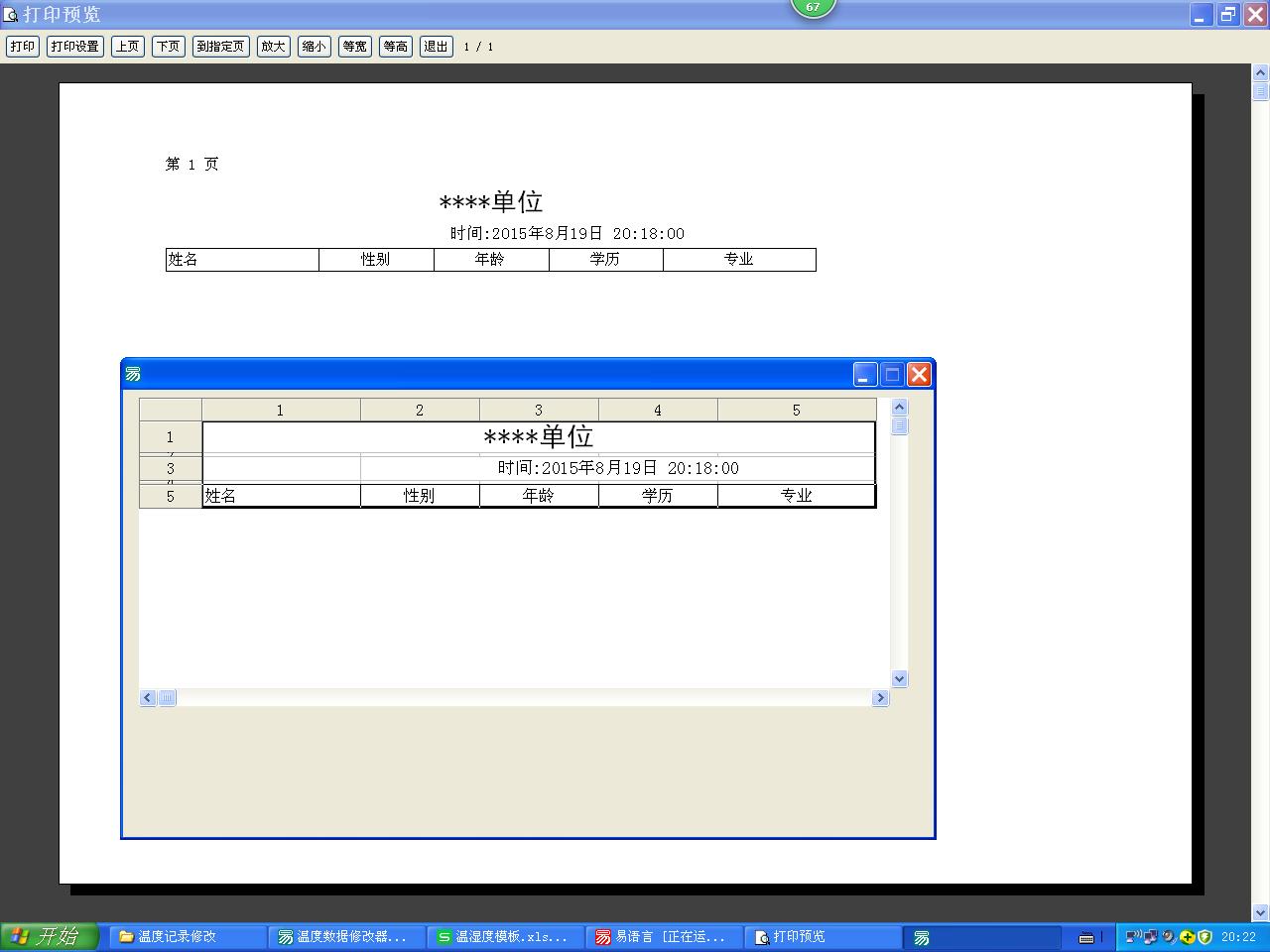1270x952 pixels.
Task: Open 打印设置 print settings
Action: coord(75,47)
